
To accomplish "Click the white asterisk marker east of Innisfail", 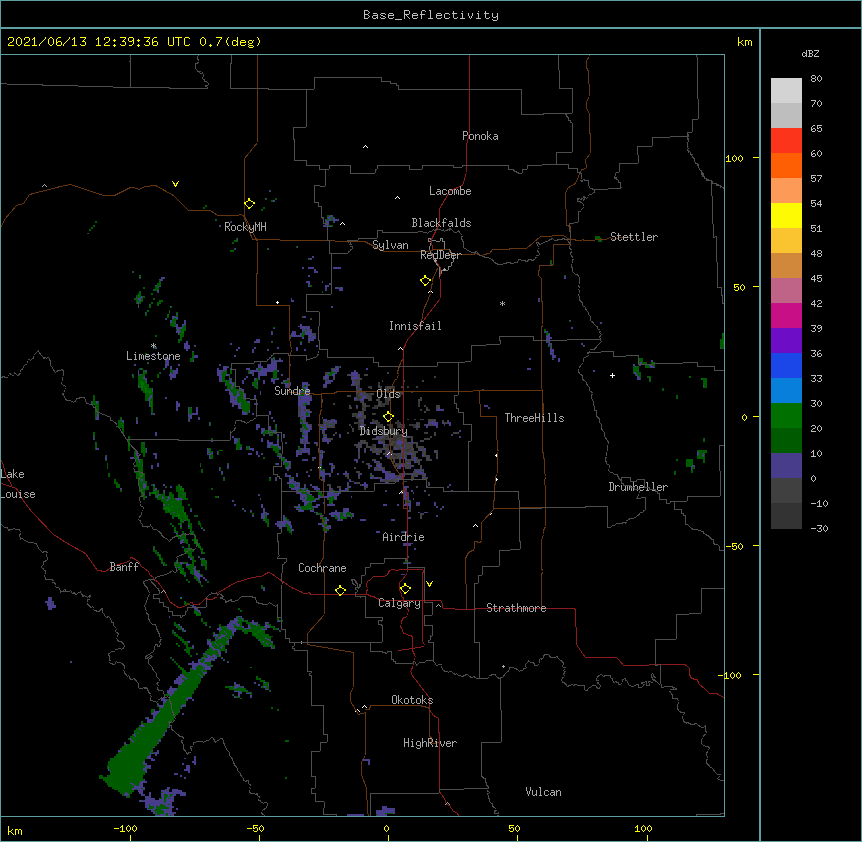I will coord(502,303).
